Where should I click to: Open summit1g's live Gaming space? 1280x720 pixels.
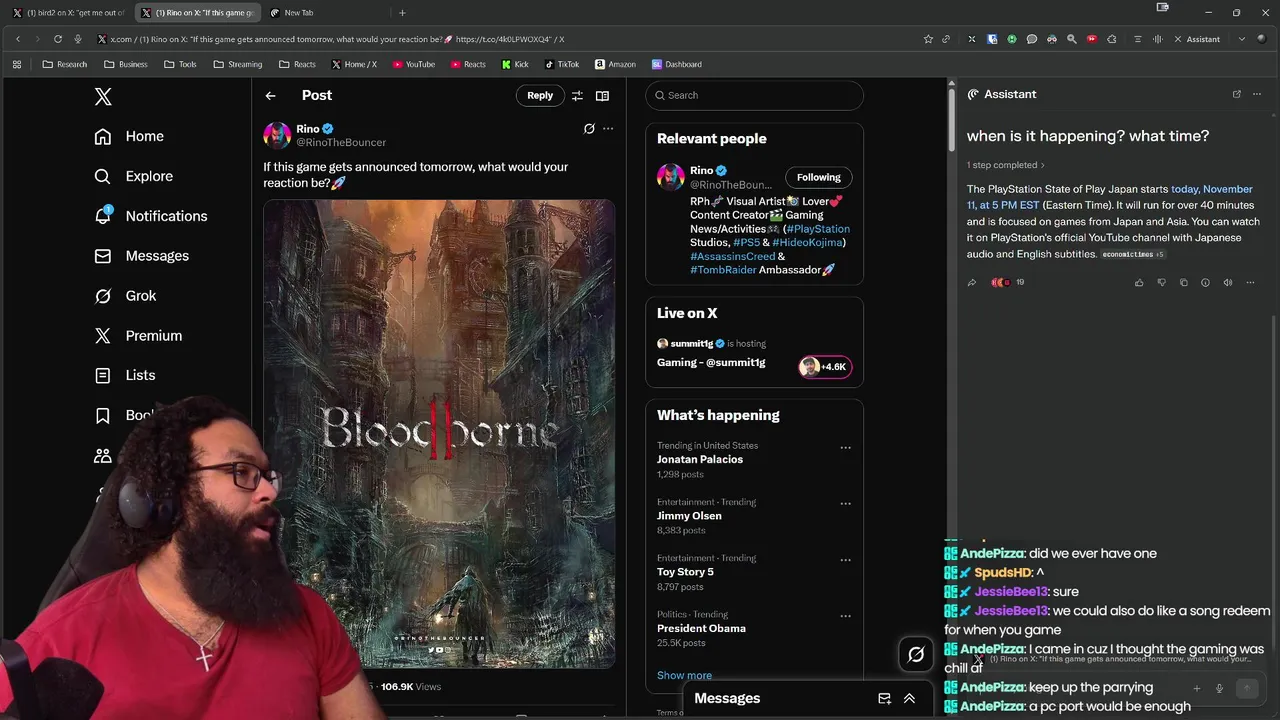click(711, 363)
